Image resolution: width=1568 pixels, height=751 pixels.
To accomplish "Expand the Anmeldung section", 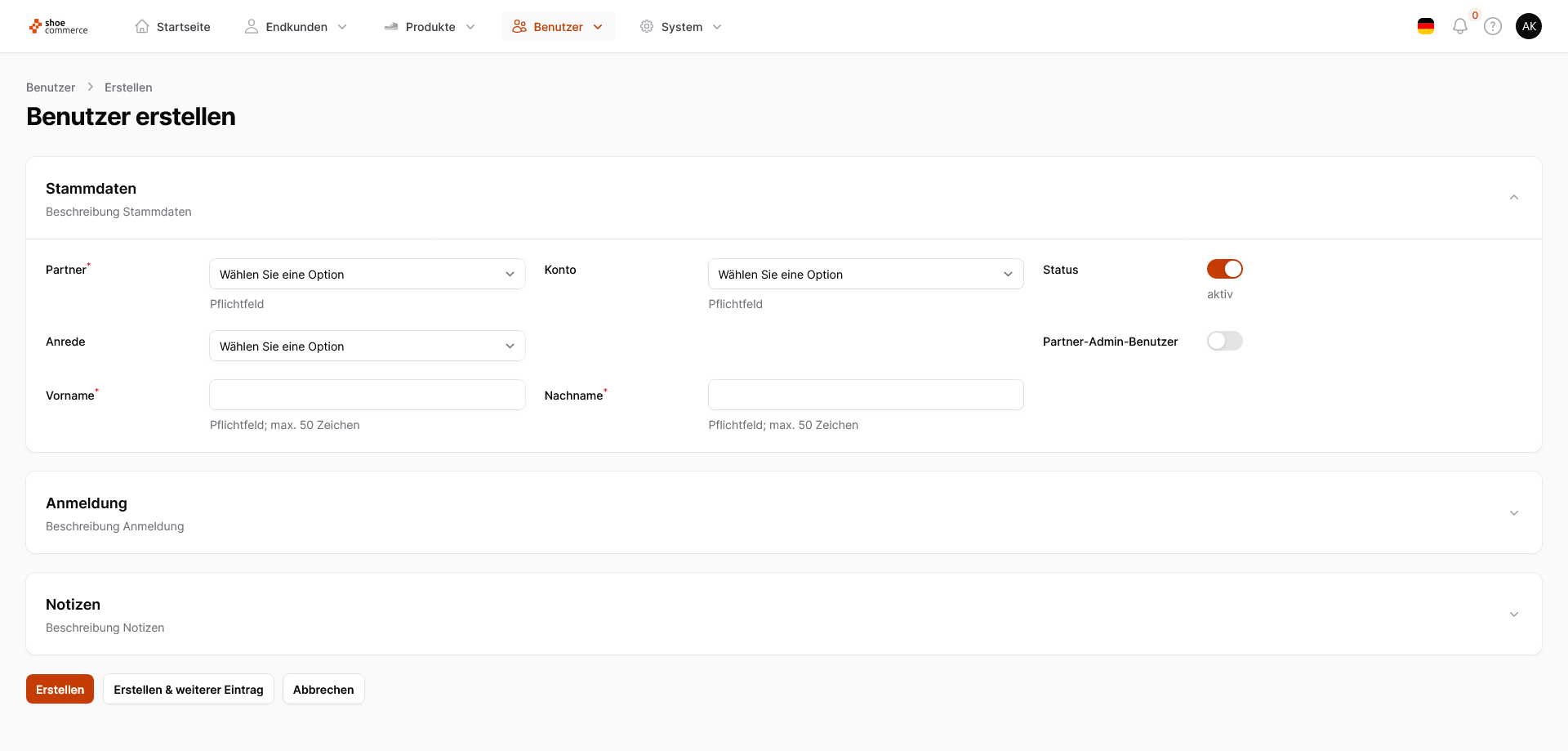I will pyautogui.click(x=1513, y=513).
